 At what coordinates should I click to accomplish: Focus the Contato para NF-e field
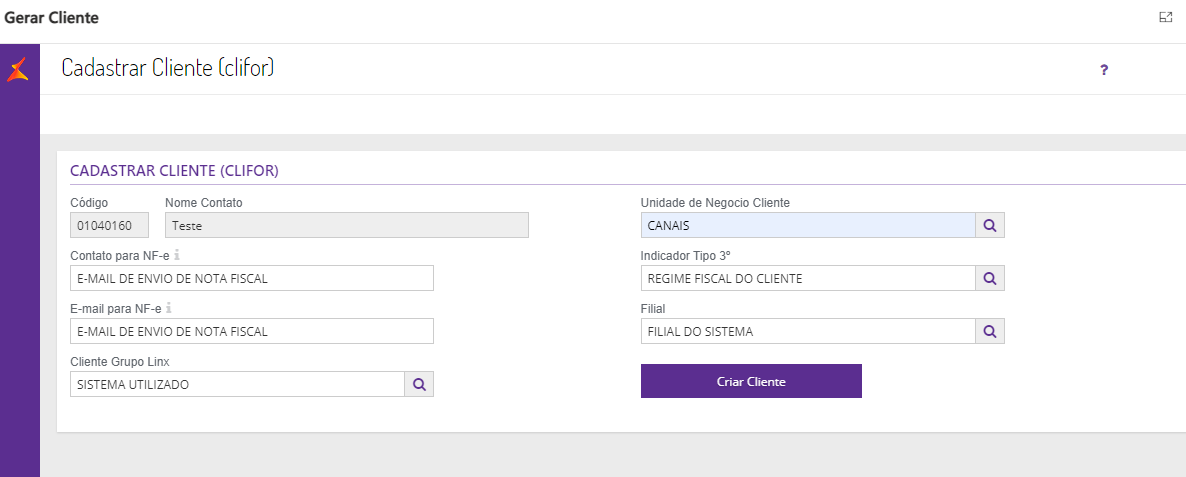coord(252,278)
